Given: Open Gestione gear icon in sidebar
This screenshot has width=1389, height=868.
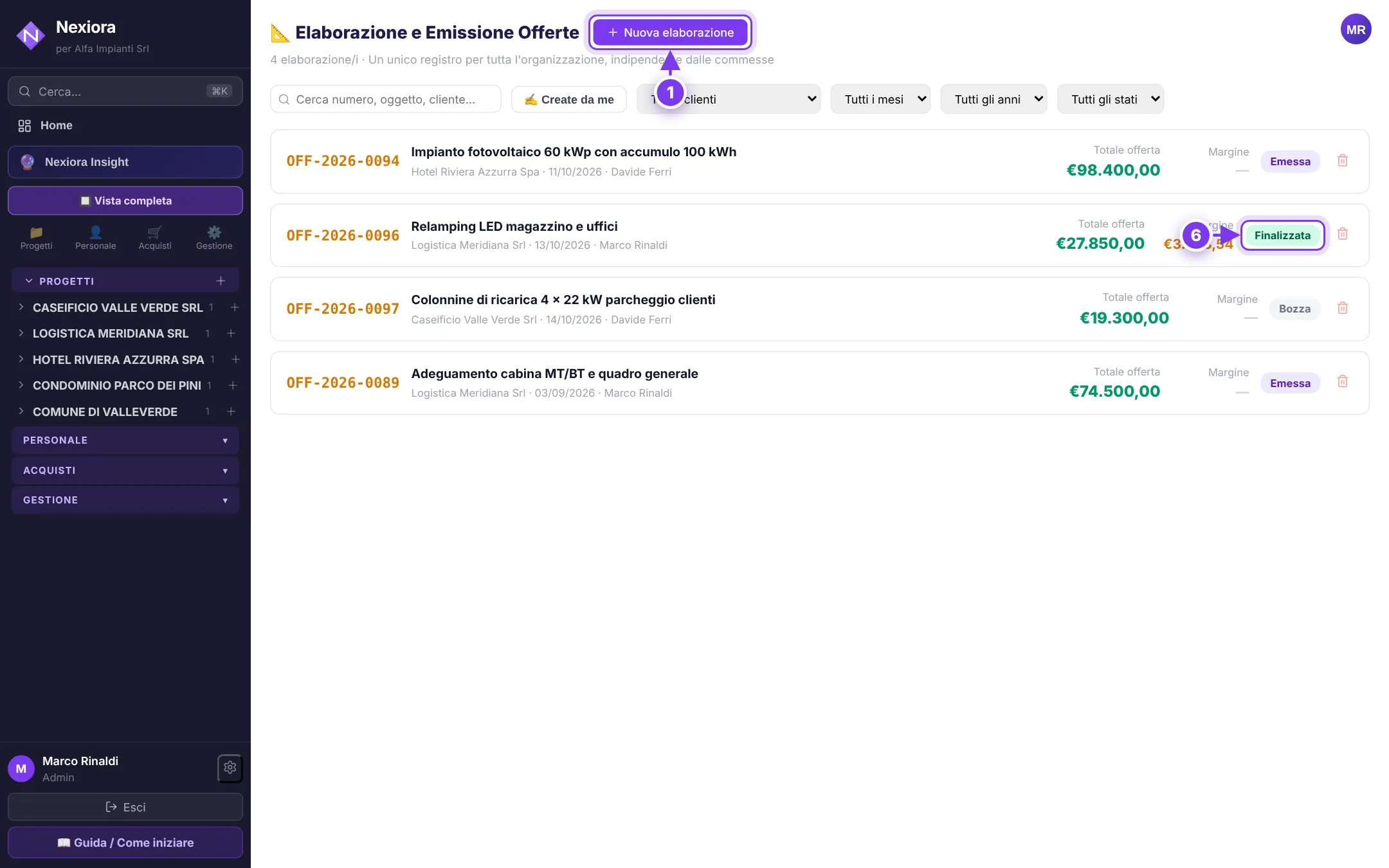Looking at the screenshot, I should [x=214, y=238].
